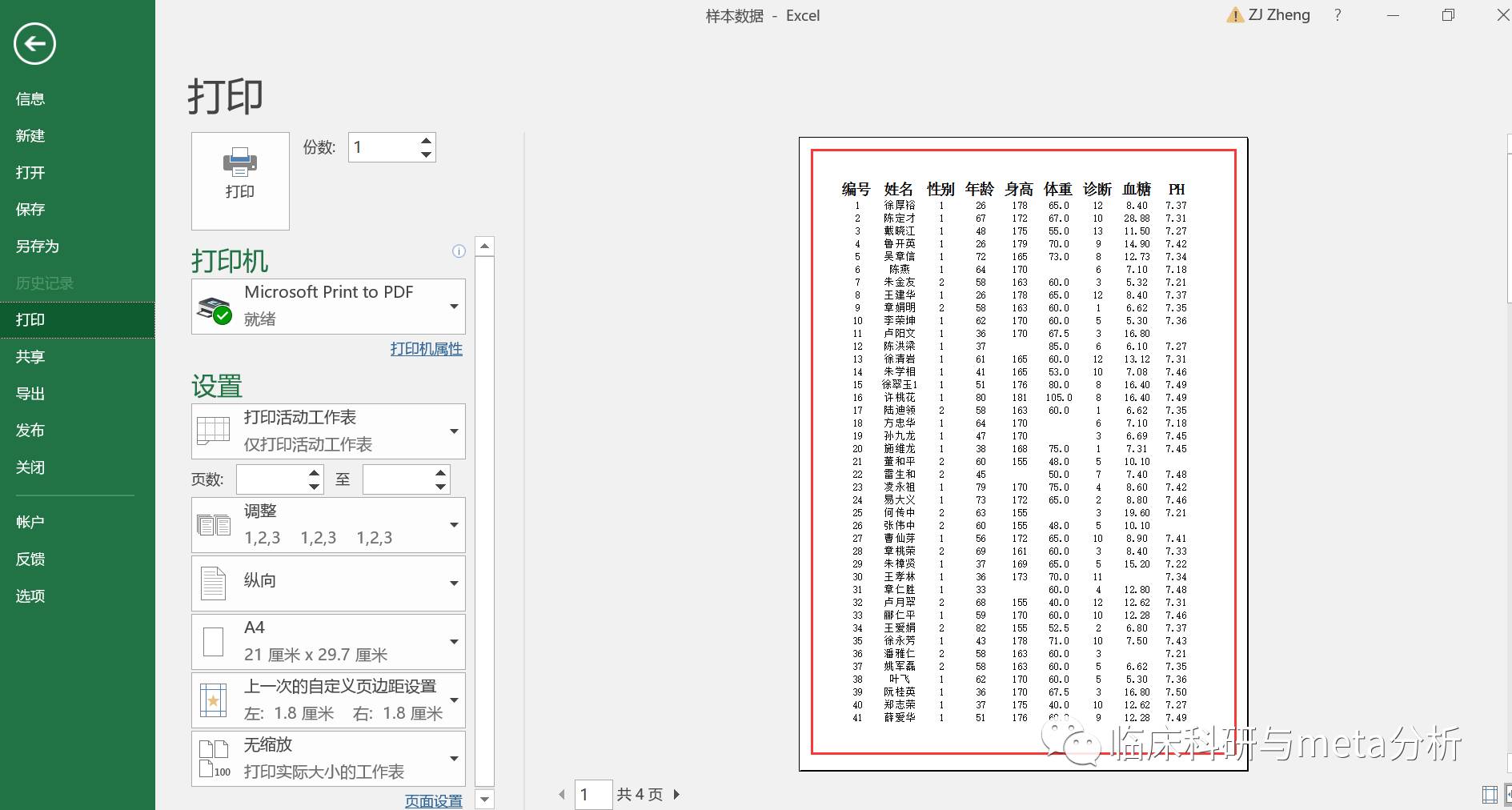
Task: Click the settings panel scrollbar up arrow
Action: click(x=484, y=246)
